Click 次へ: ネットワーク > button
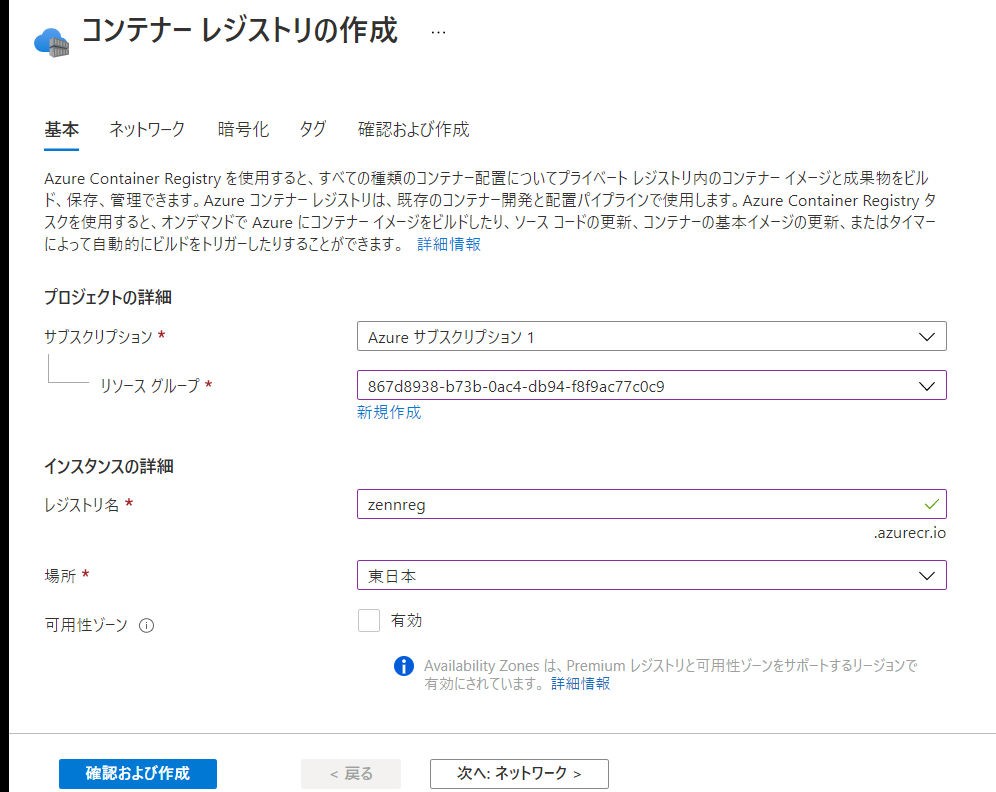996x792 pixels. click(519, 774)
